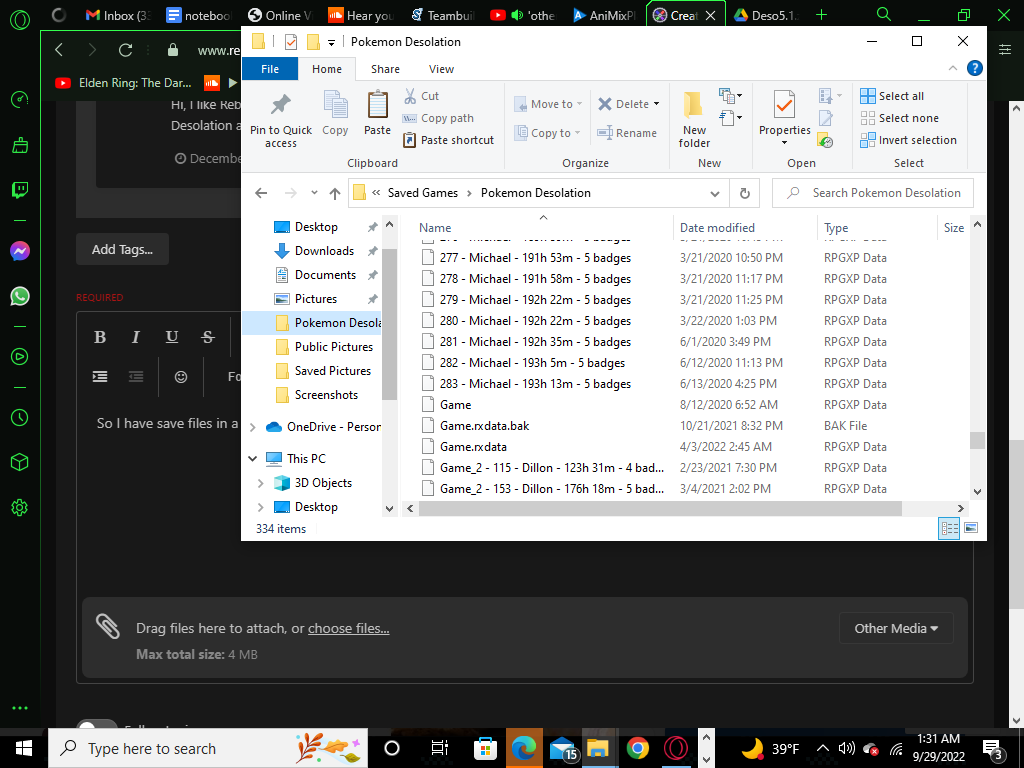Open the Copy to dropdown
The width and height of the screenshot is (1024, 768).
pyautogui.click(x=548, y=133)
